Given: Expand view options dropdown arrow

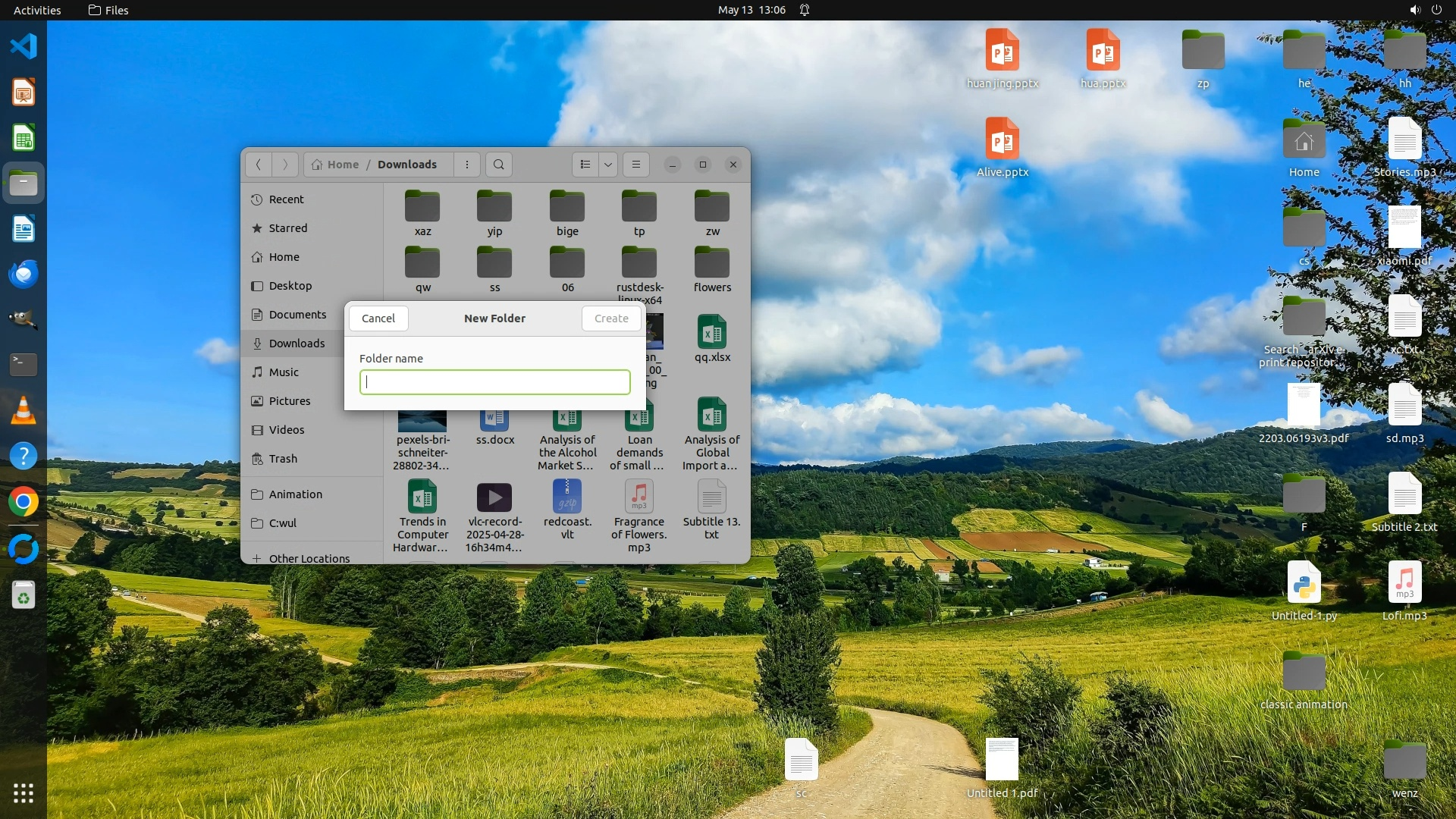Looking at the screenshot, I should tap(608, 165).
